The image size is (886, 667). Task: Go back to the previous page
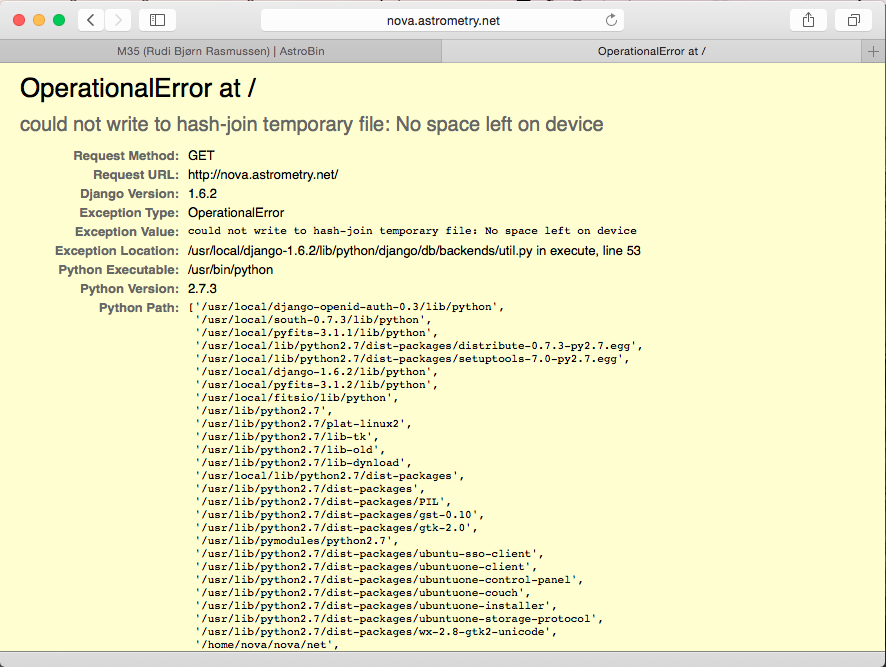pyautogui.click(x=91, y=20)
